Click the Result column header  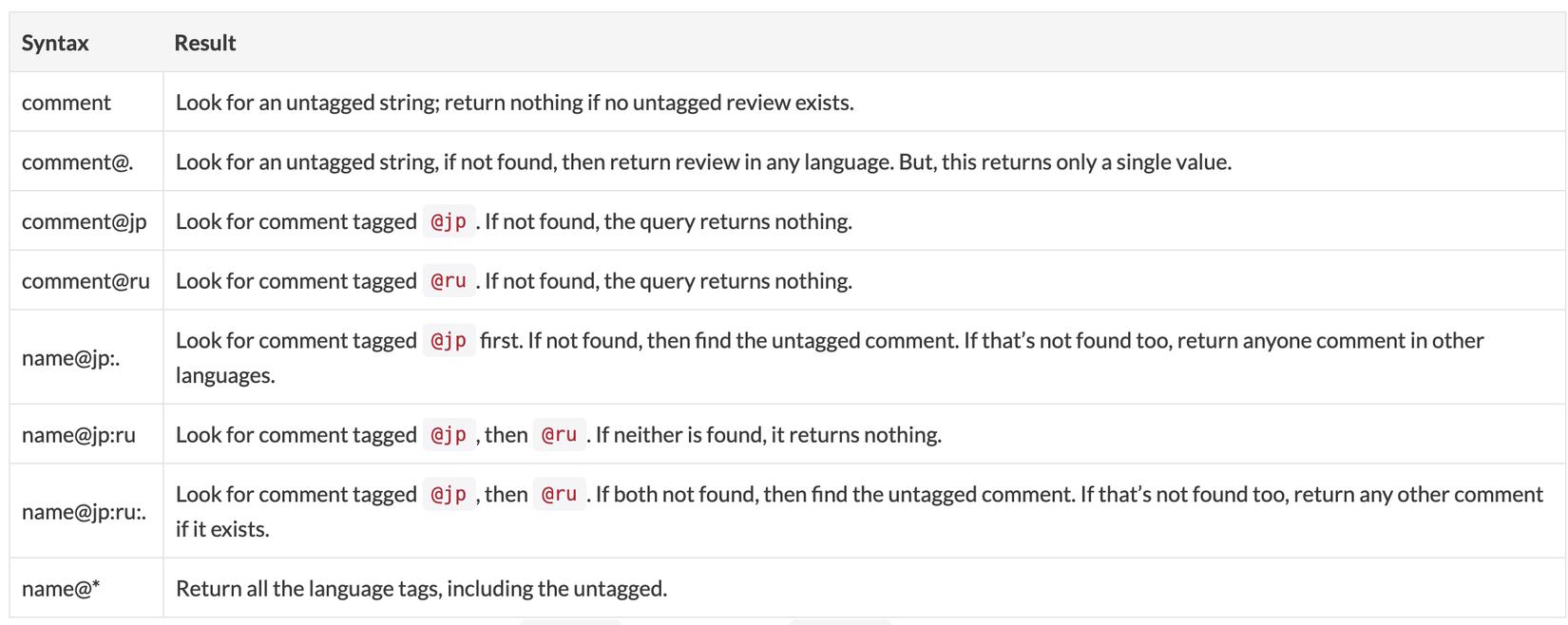click(204, 43)
